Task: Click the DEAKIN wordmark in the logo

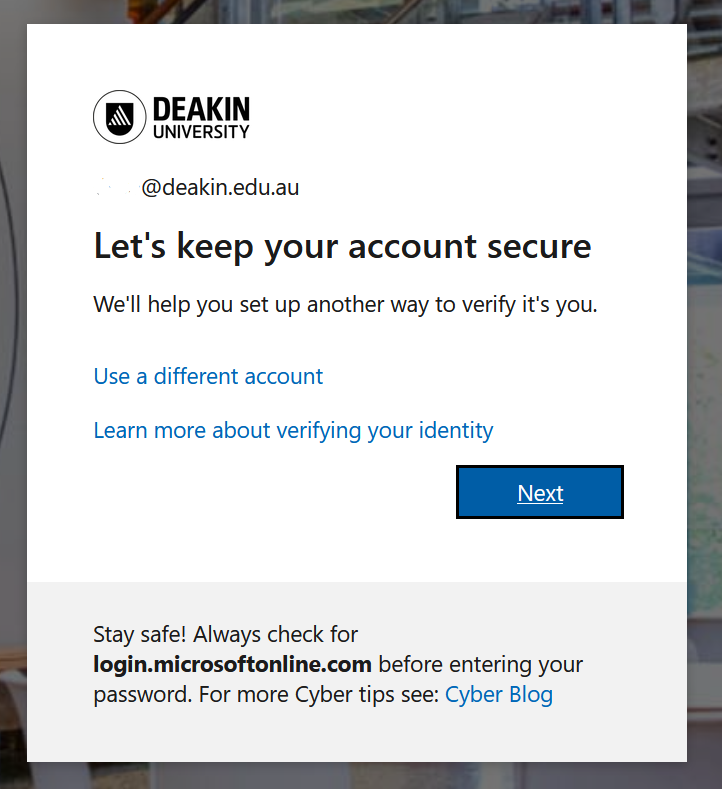Action: tap(201, 108)
